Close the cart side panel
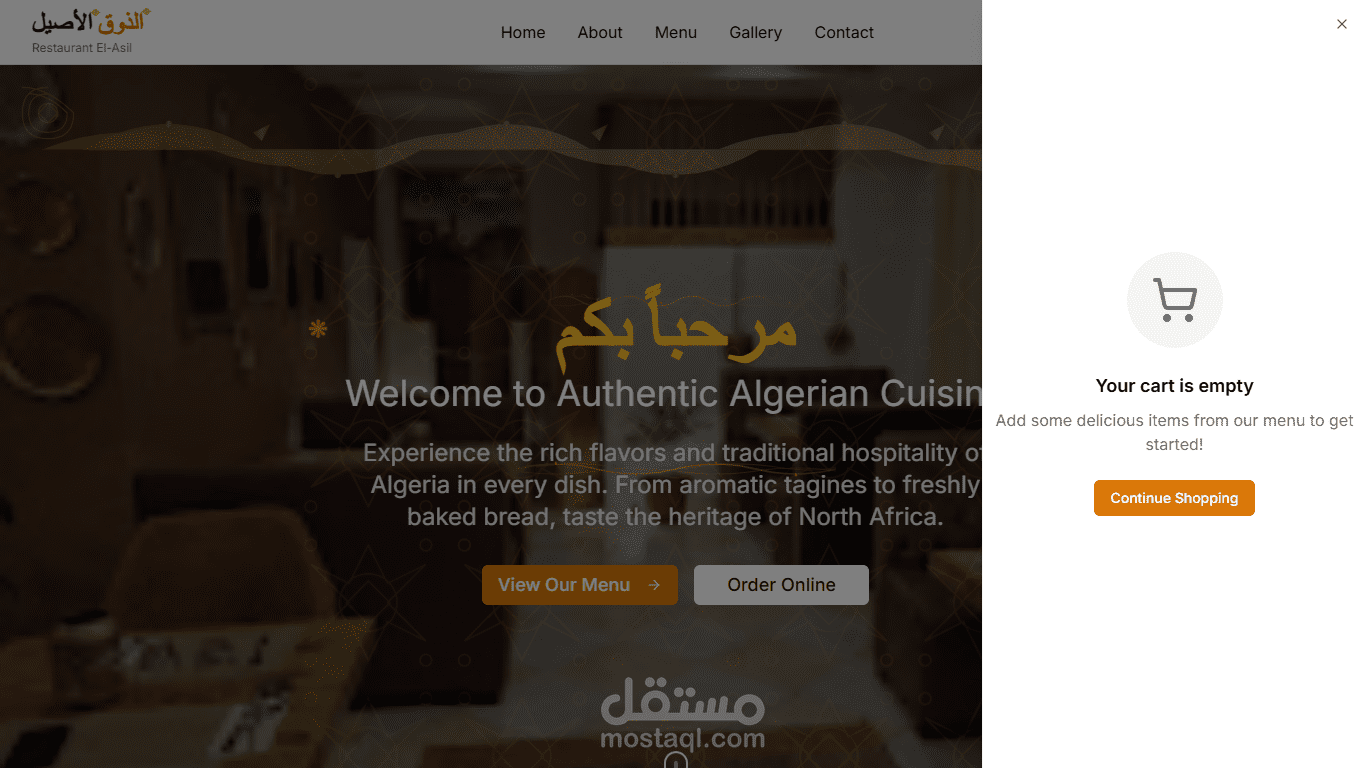The height and width of the screenshot is (768, 1366). [1342, 24]
